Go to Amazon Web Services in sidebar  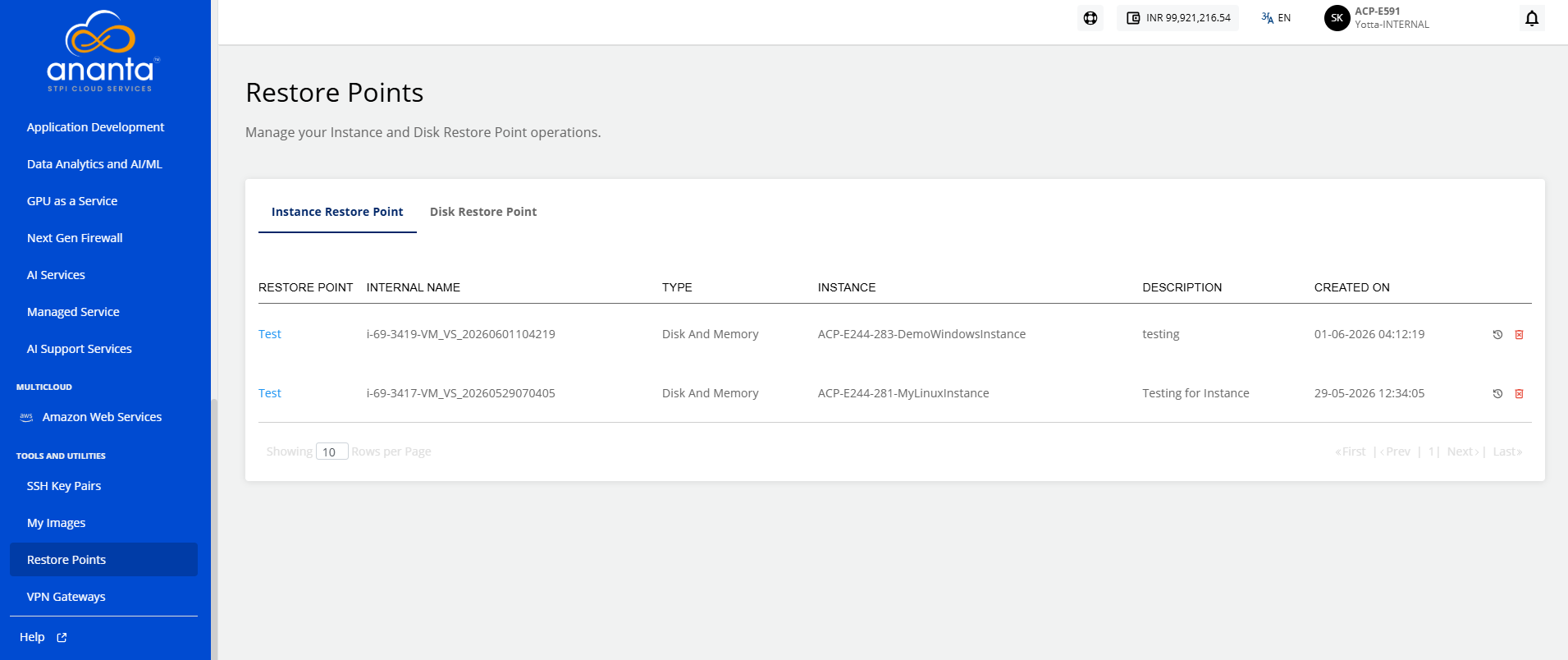coord(103,417)
